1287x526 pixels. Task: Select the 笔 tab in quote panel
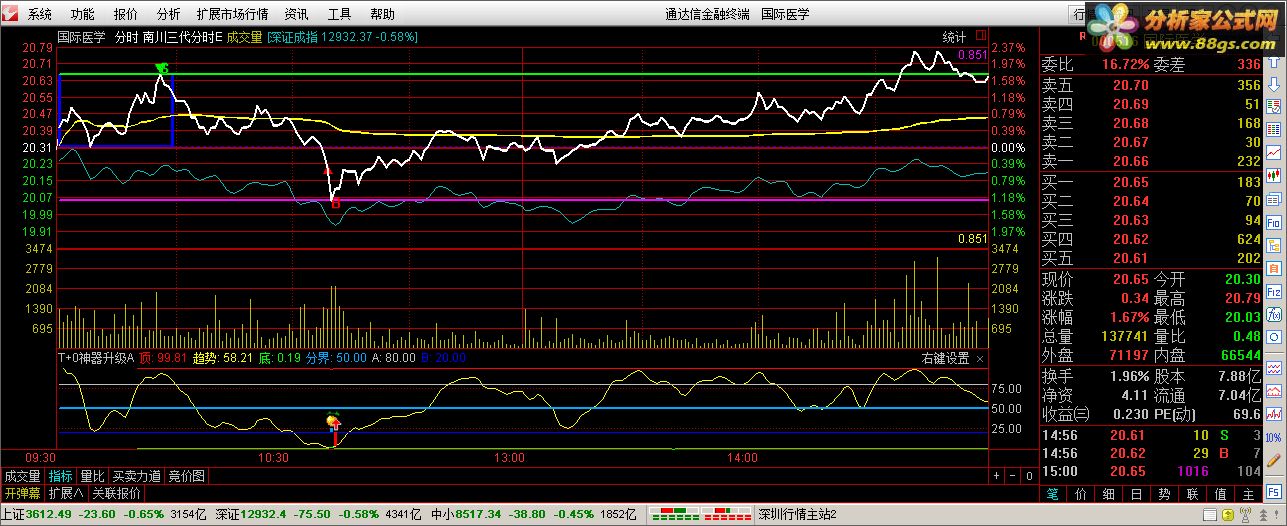1052,493
